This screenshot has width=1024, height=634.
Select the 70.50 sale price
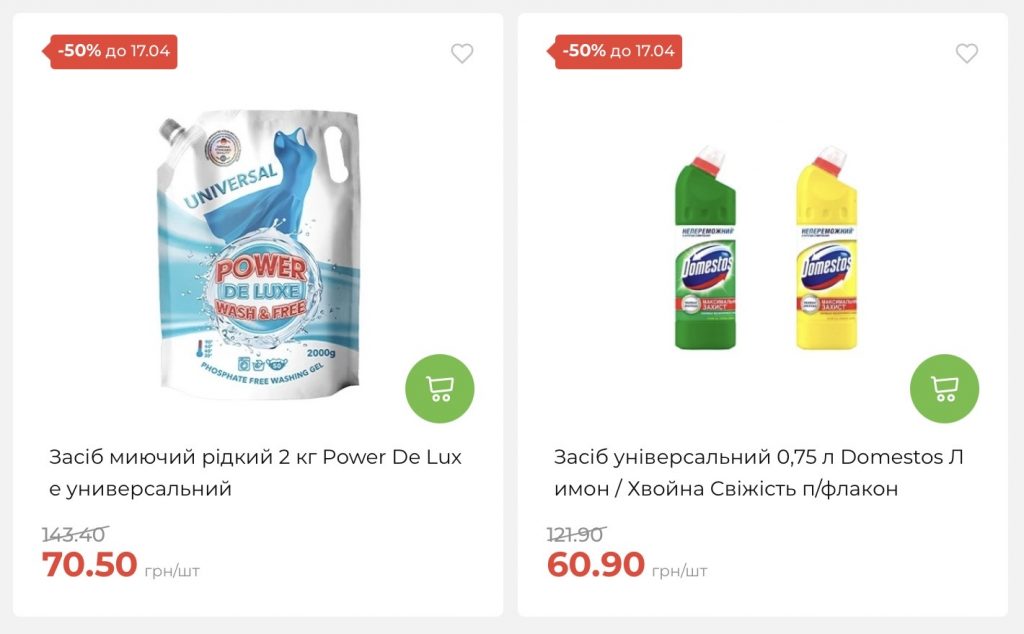(x=89, y=565)
